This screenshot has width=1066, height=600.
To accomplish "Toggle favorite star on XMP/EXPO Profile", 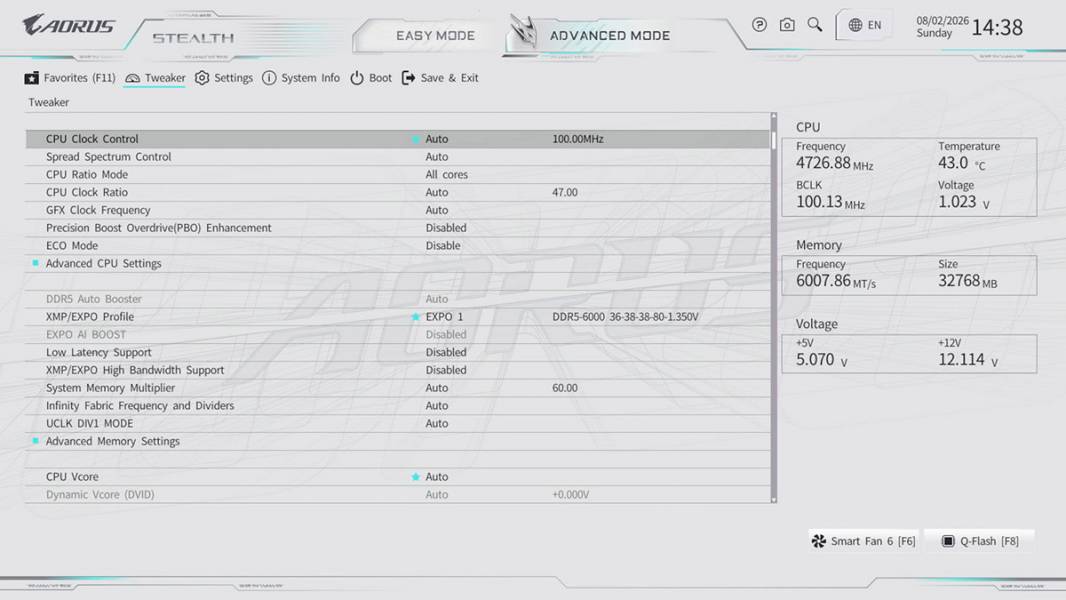I will (x=415, y=317).
